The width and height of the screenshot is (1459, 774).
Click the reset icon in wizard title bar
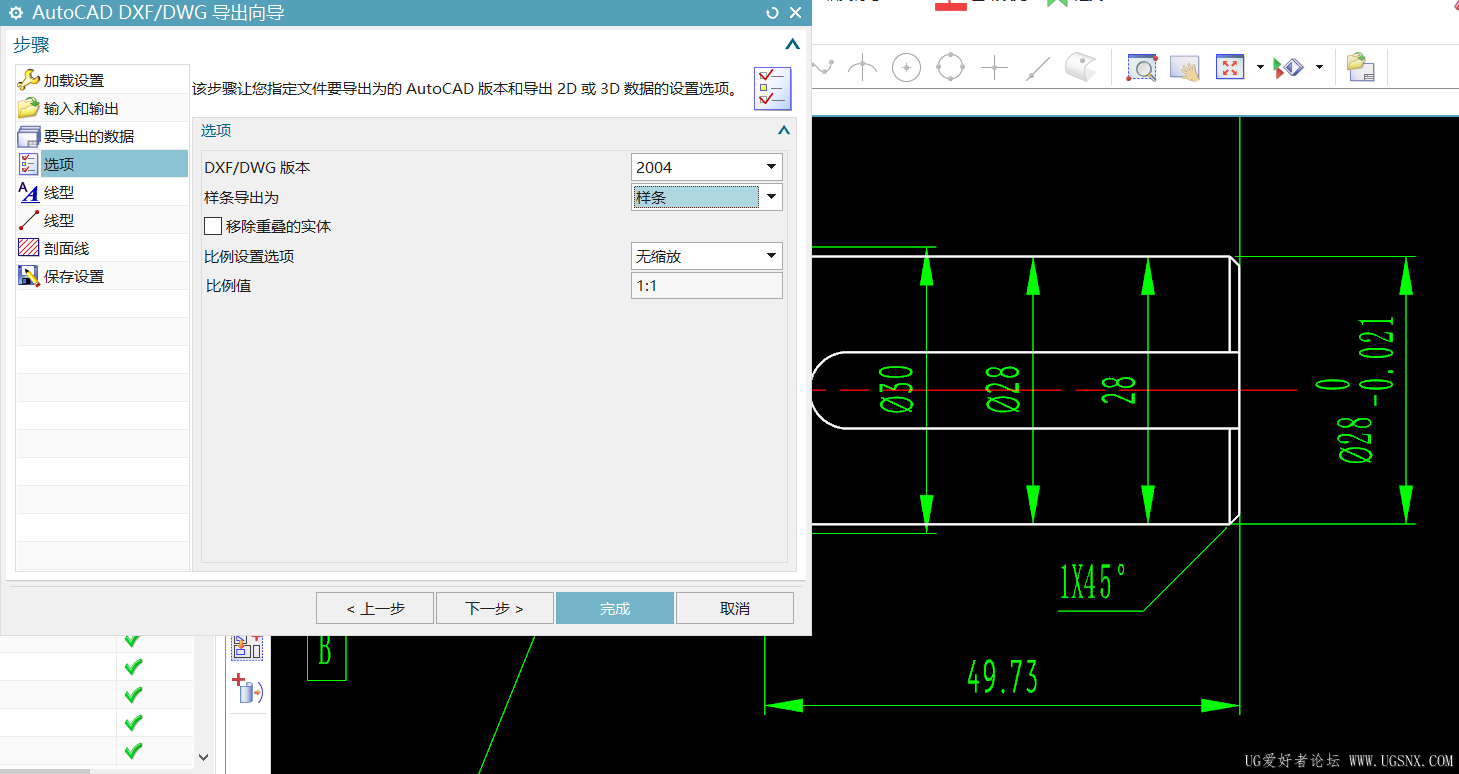(x=772, y=13)
